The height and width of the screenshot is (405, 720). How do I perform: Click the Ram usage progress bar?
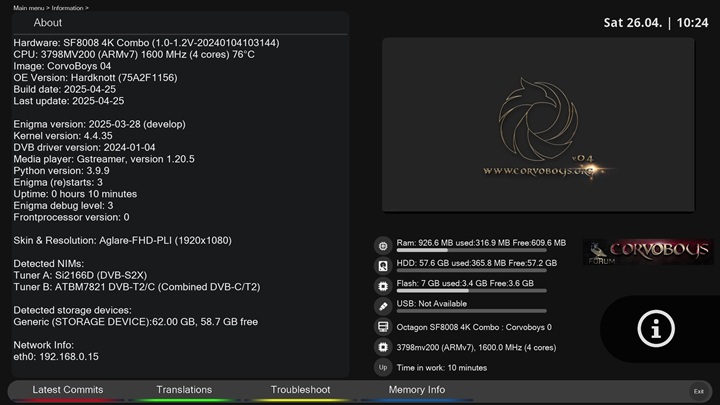click(472, 250)
